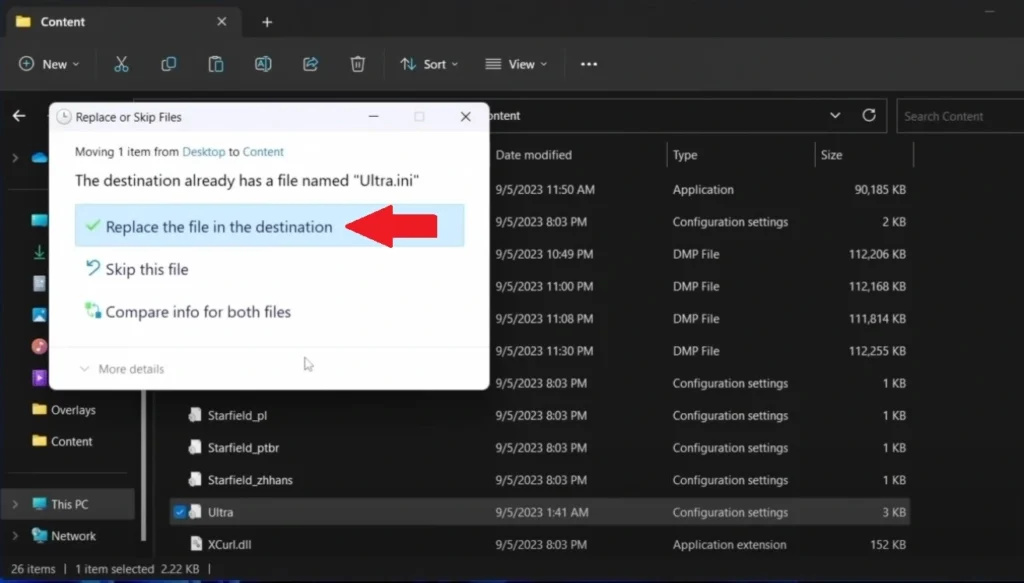Viewport: 1024px width, 583px height.
Task: Click the Music icon in sidebar
Action: (39, 346)
